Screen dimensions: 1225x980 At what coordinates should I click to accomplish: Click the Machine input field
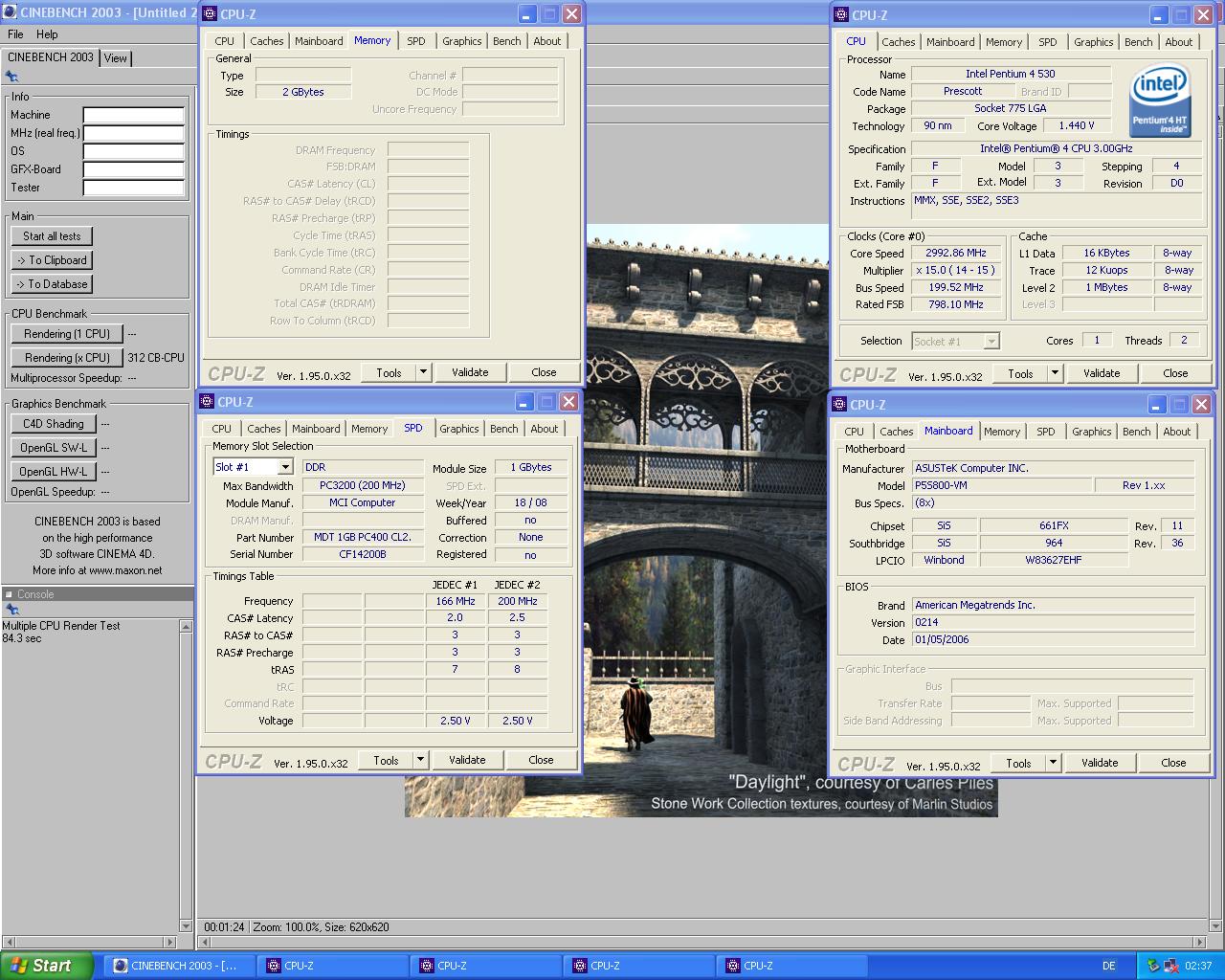[133, 115]
